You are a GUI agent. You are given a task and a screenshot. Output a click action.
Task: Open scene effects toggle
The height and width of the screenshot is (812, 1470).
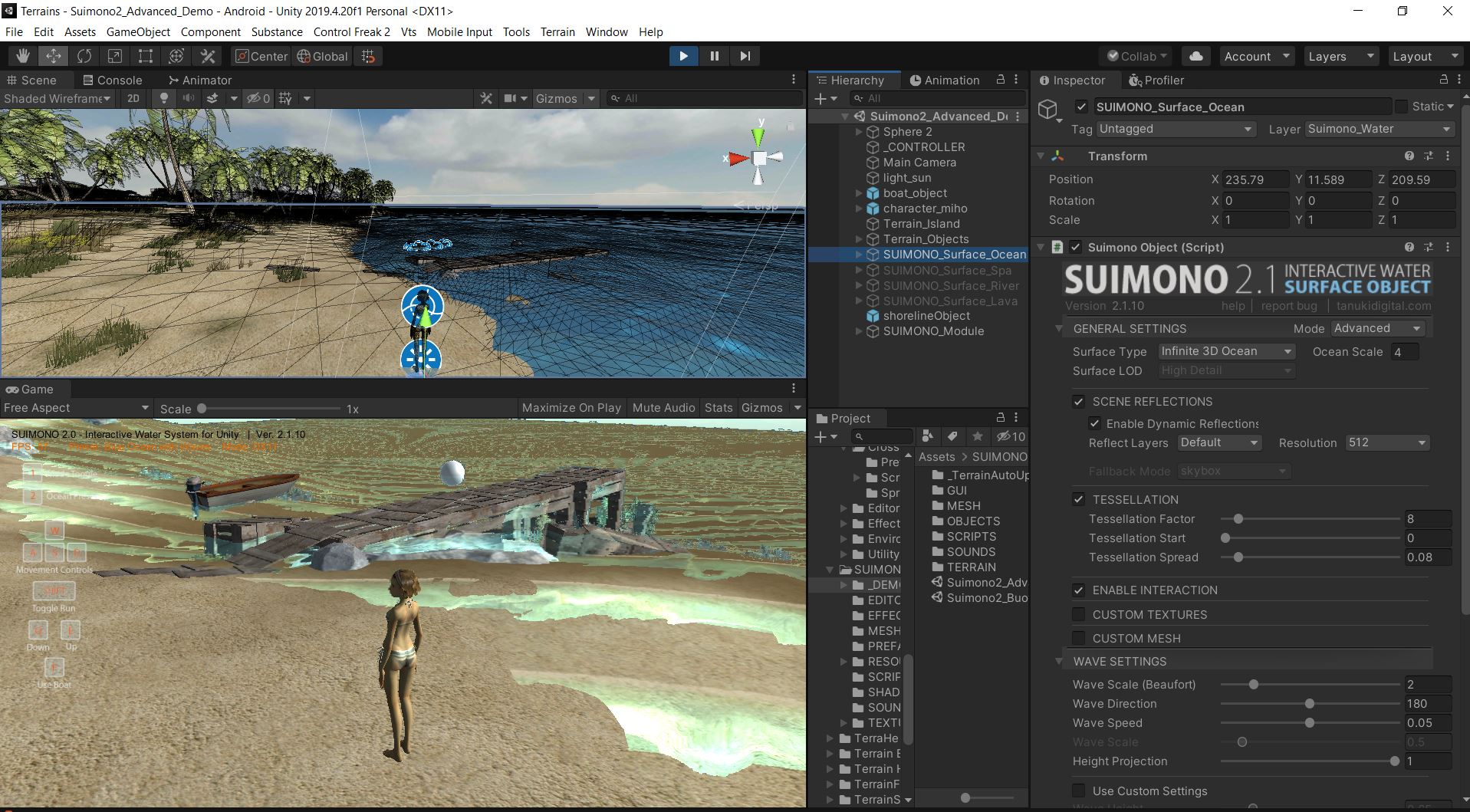(213, 98)
